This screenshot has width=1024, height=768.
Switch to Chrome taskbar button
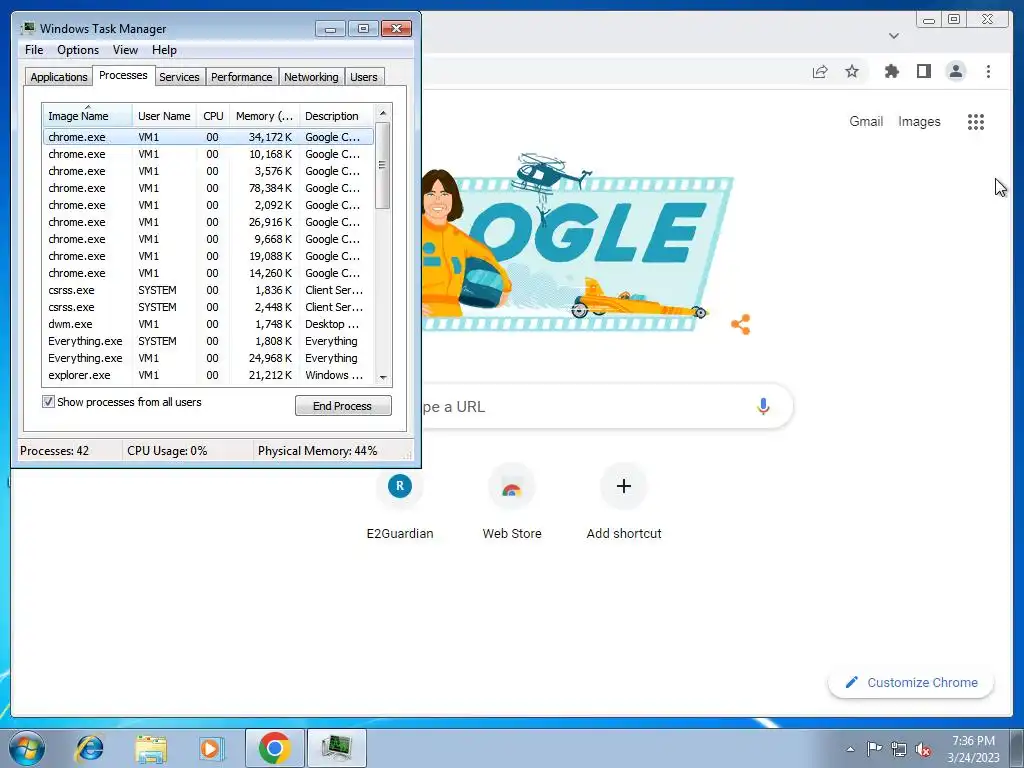[274, 748]
